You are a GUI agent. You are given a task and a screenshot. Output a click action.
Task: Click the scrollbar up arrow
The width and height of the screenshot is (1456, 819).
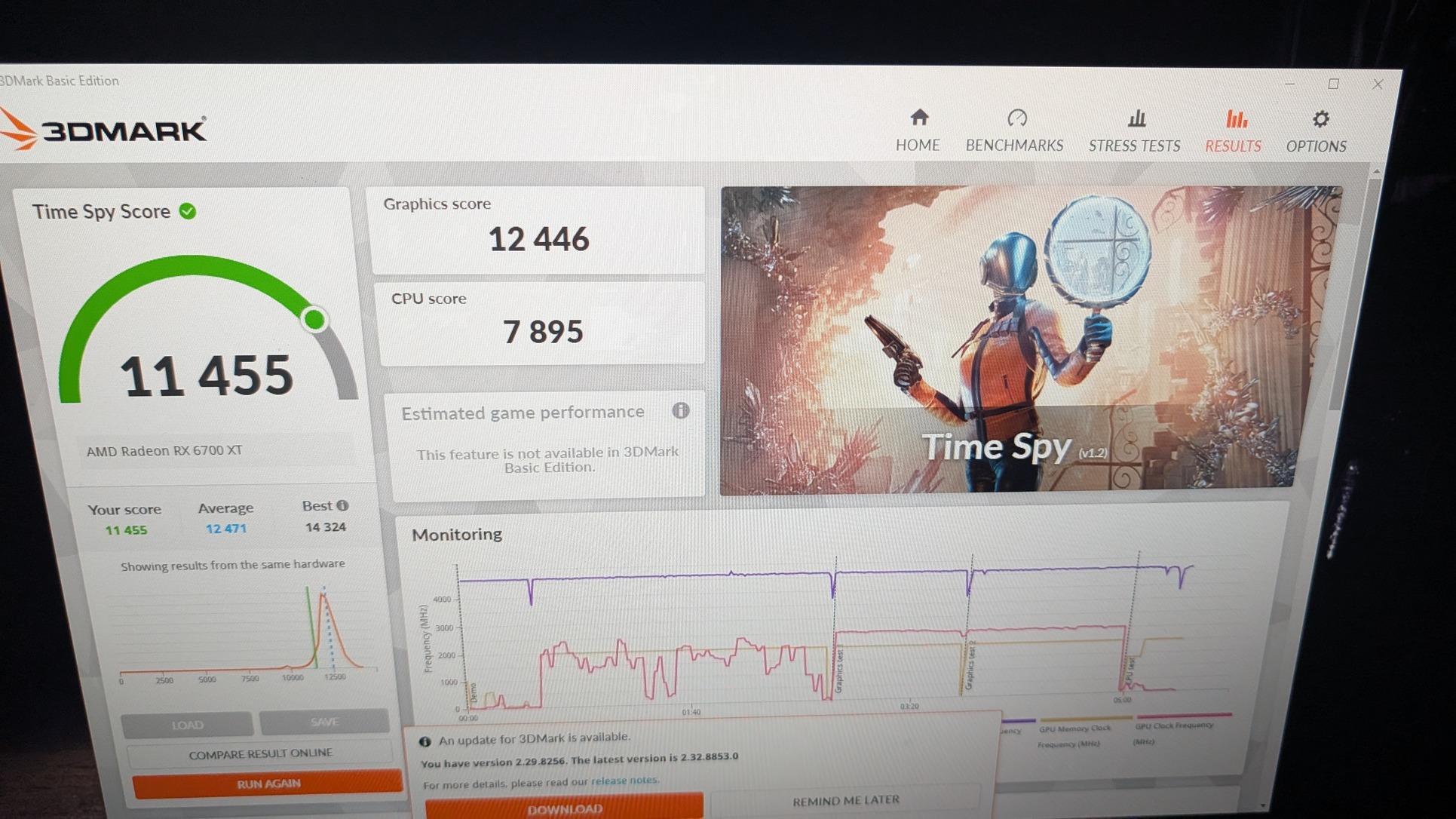[x=1376, y=173]
